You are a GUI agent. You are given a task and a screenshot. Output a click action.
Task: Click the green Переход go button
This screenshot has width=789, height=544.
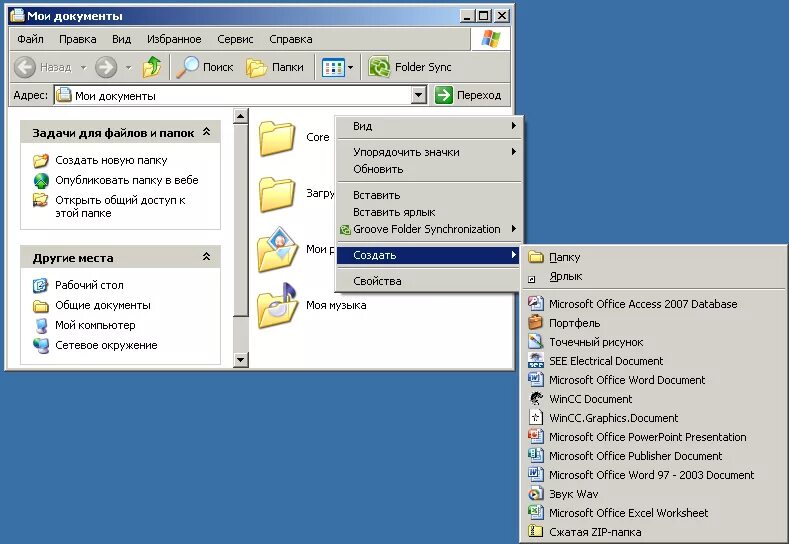point(468,95)
